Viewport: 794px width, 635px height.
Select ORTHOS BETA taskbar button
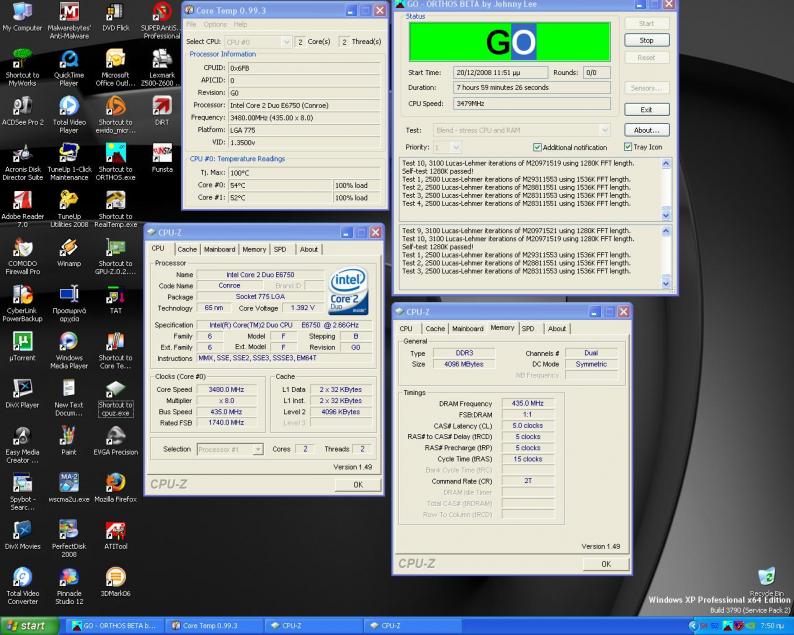113,626
